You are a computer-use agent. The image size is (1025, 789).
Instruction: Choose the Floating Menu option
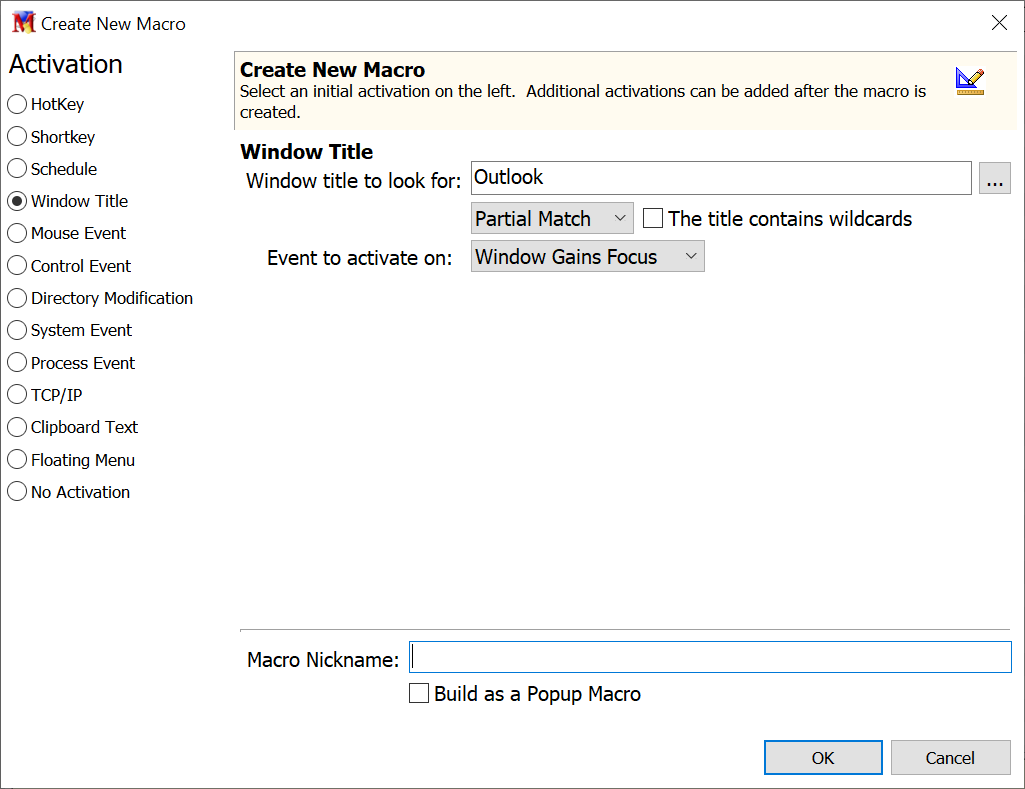coord(17,460)
